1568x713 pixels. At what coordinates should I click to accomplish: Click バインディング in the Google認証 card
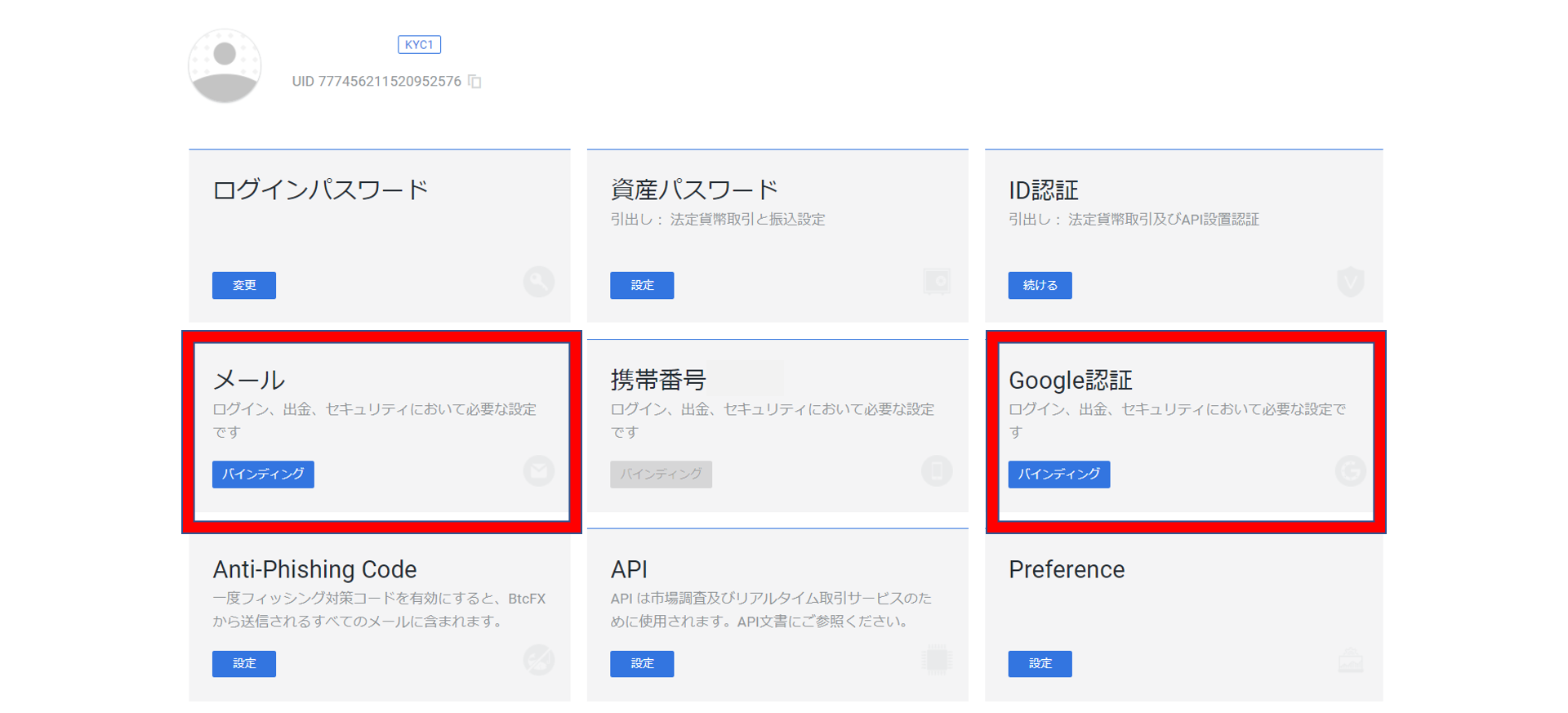click(1058, 475)
